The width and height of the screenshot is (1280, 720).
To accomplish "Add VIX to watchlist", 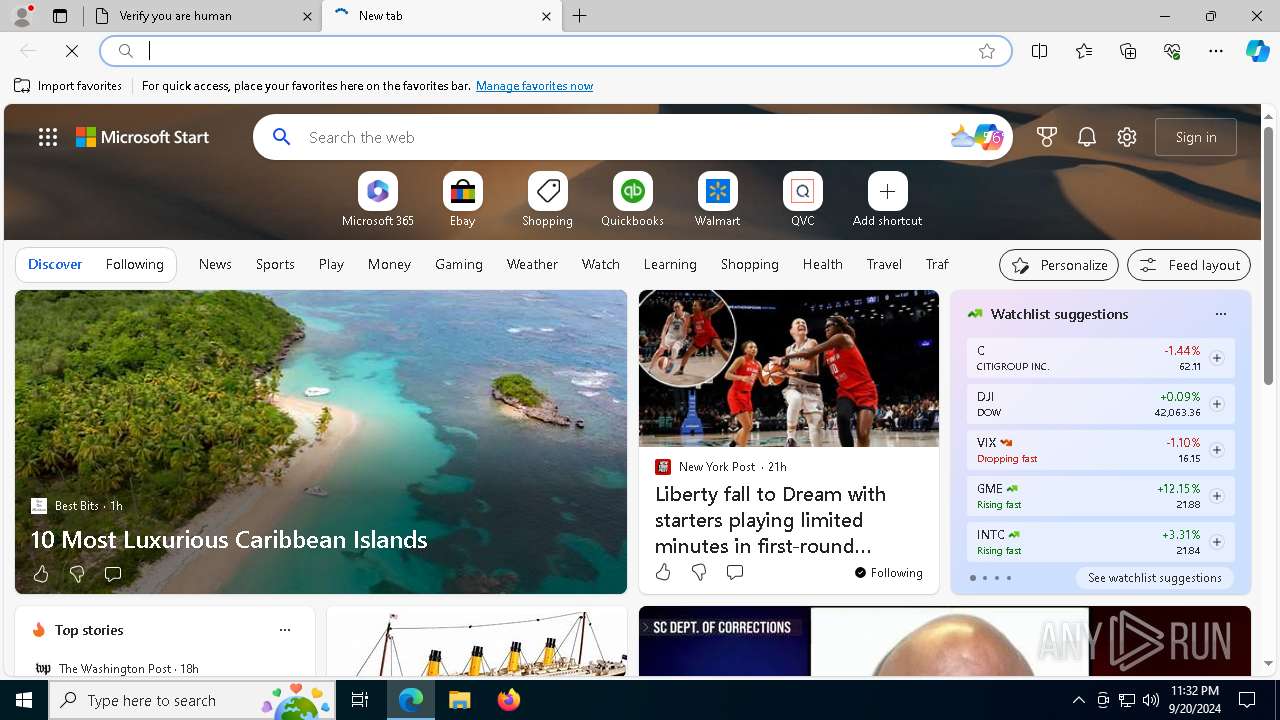I will pyautogui.click(x=1216, y=450).
